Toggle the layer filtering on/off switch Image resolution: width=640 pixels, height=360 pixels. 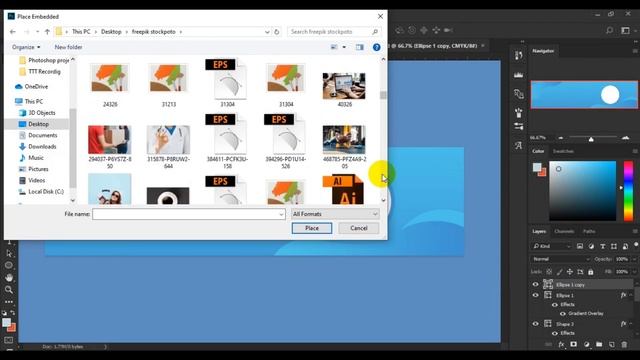click(636, 245)
